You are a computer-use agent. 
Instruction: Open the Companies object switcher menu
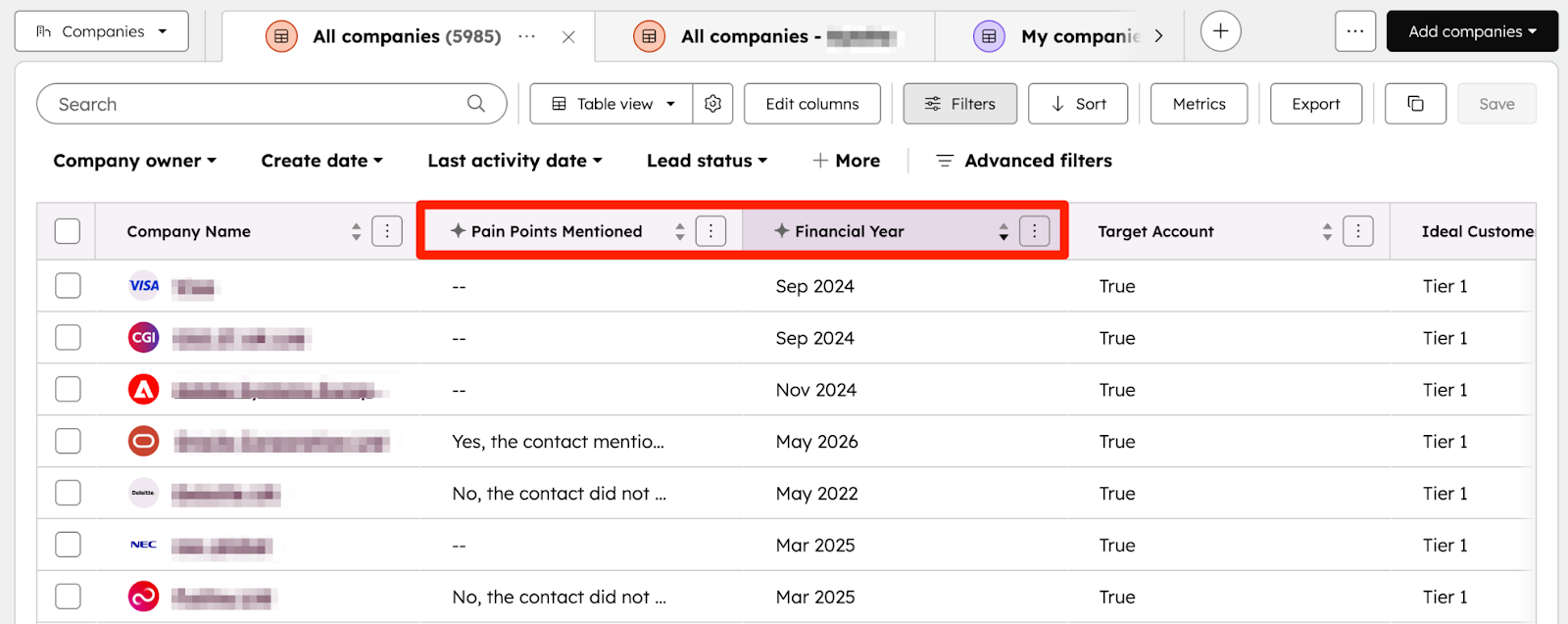point(102,31)
